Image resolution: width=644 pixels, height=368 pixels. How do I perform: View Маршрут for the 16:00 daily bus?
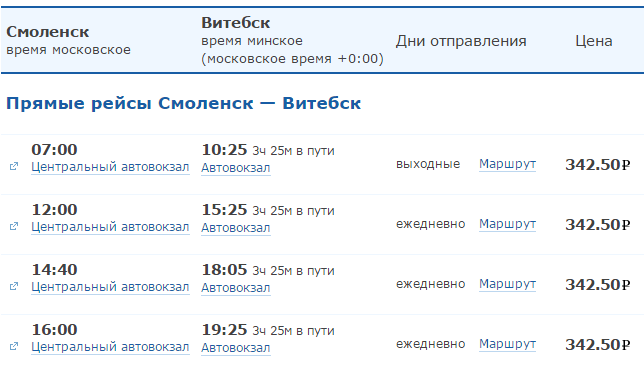pos(507,344)
